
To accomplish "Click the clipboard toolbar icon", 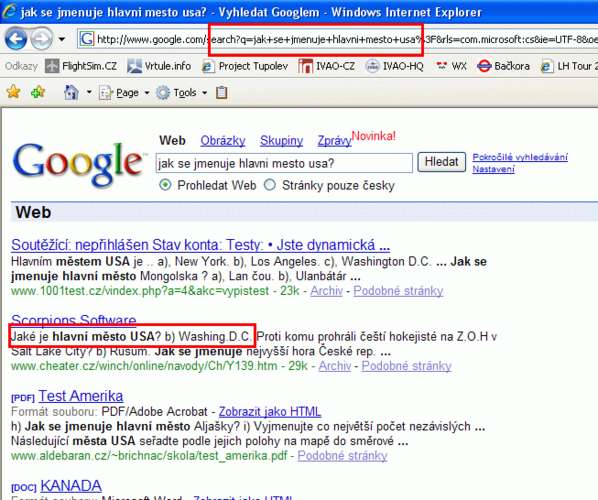I will 222,93.
